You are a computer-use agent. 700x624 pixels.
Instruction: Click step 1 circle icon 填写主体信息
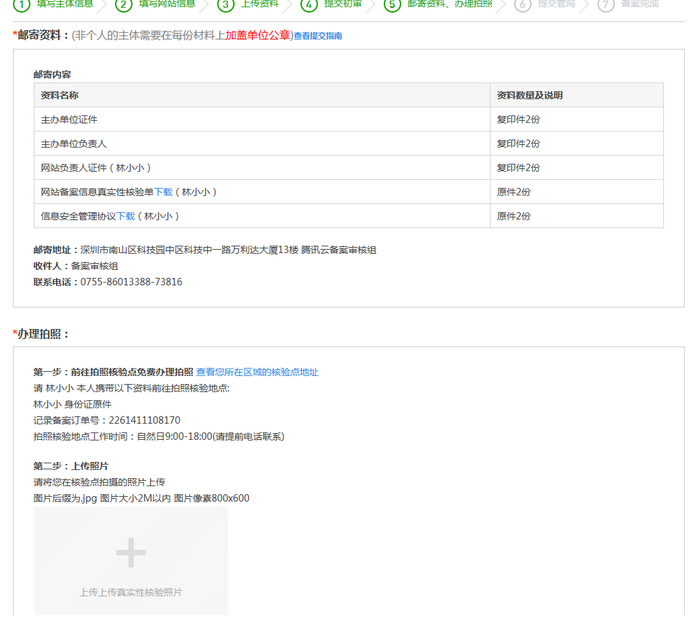tap(21, 4)
